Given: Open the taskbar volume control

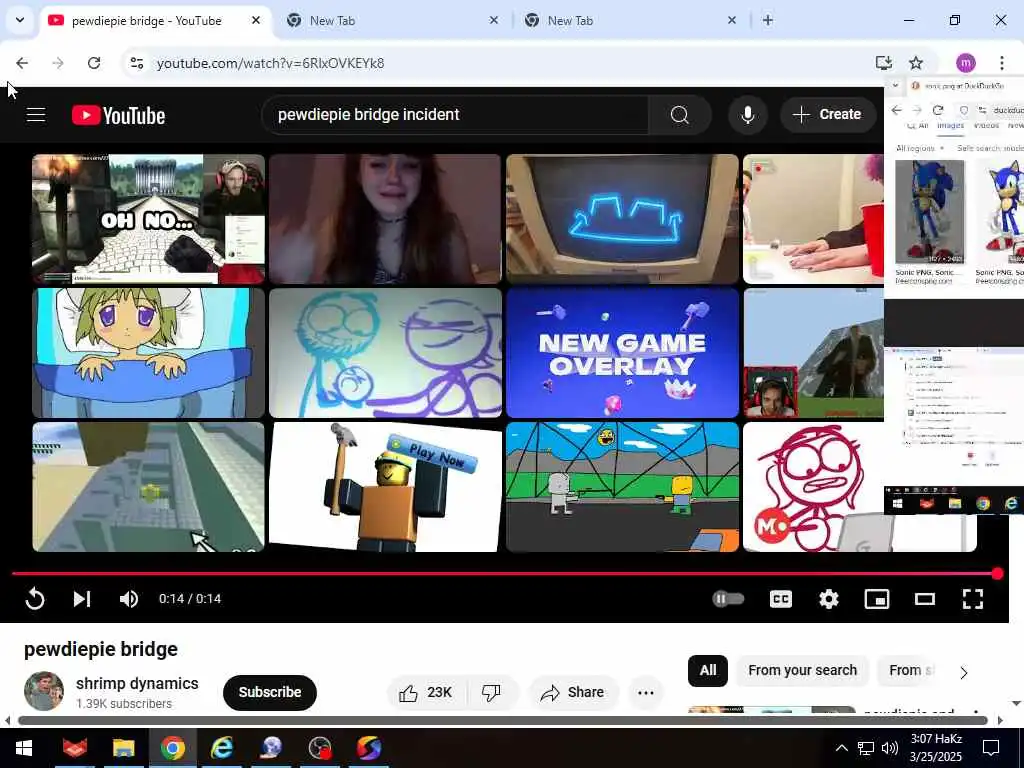Looking at the screenshot, I should [x=889, y=748].
